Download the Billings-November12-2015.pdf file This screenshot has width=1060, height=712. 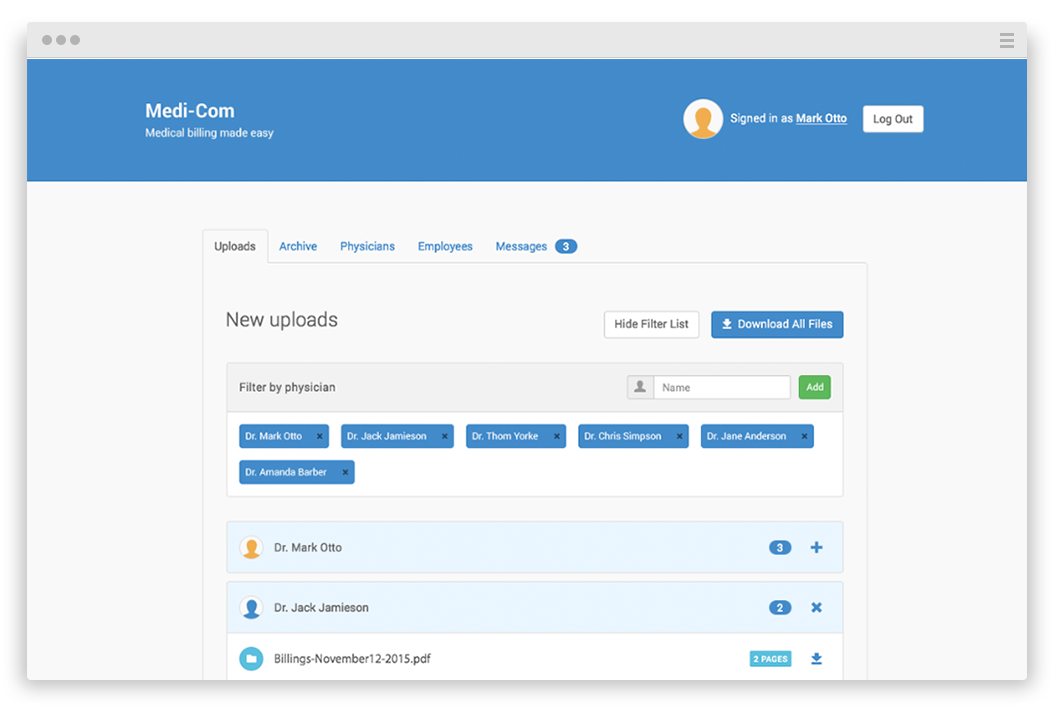816,659
